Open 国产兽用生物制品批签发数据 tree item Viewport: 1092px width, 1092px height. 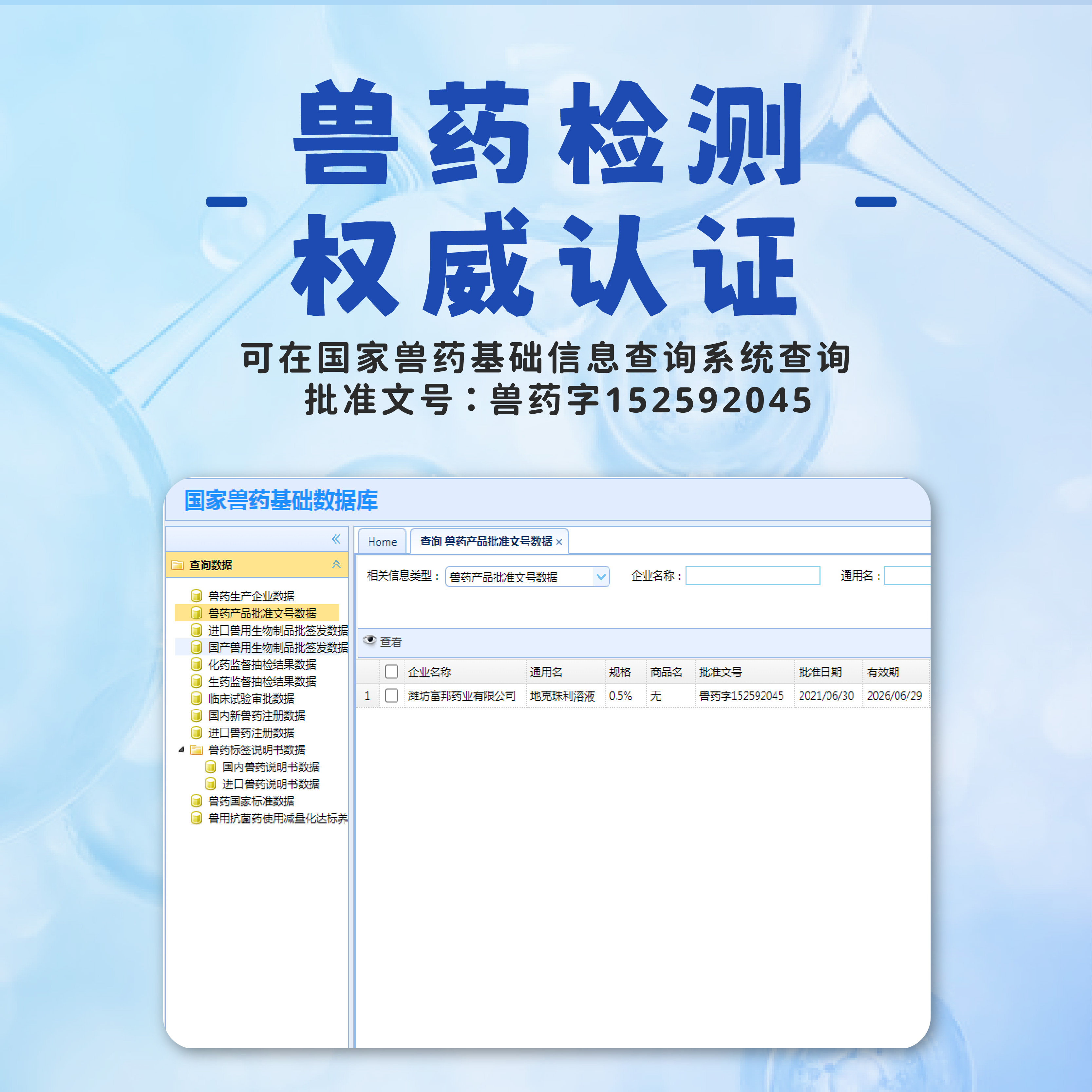278,647
